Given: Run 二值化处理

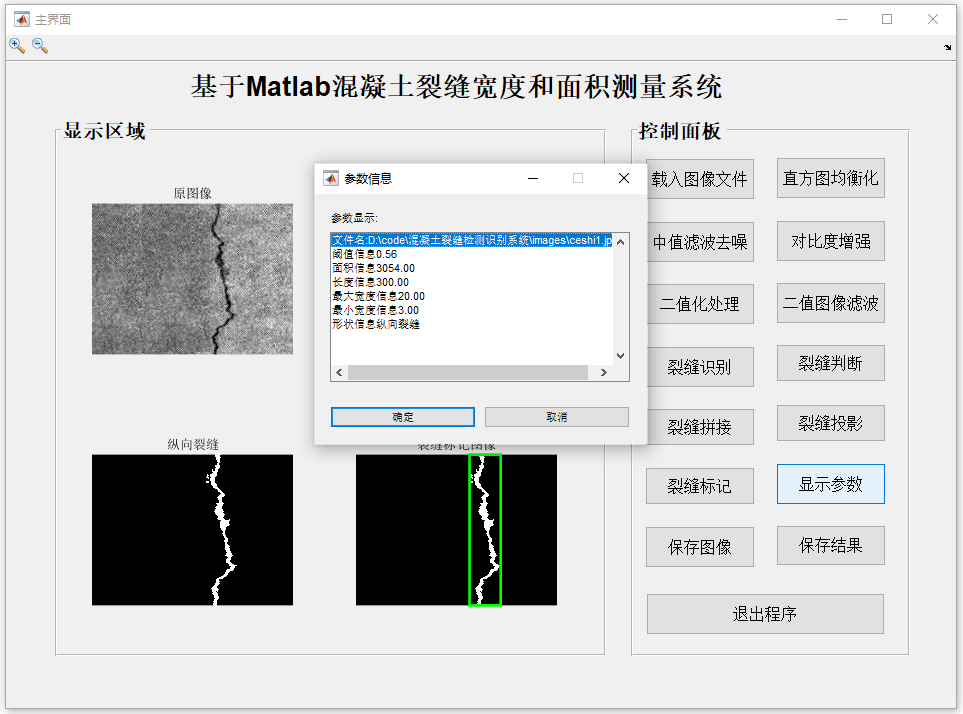Looking at the screenshot, I should point(700,304).
